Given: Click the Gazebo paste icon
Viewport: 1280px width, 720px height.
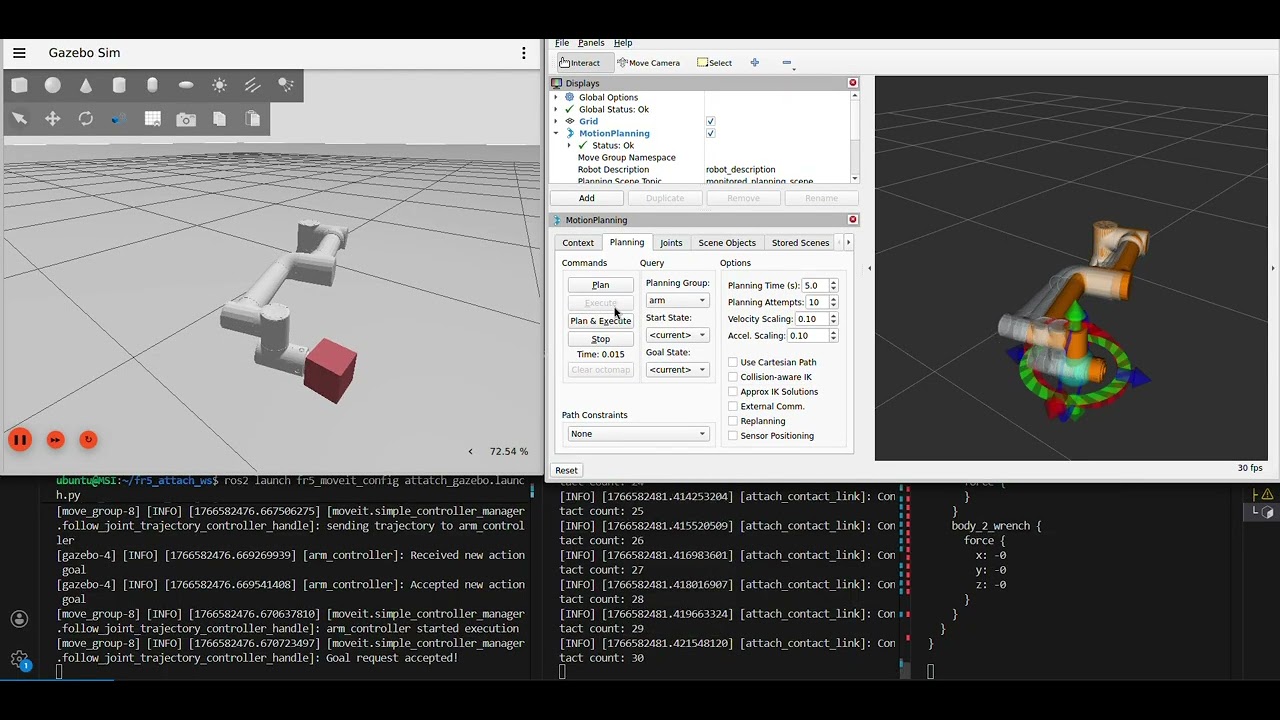Looking at the screenshot, I should point(253,119).
